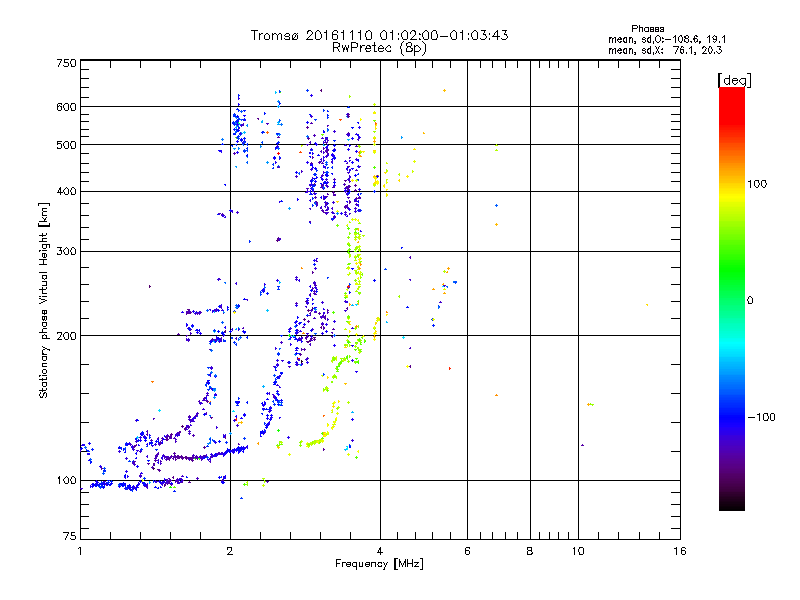
Task: Click the 'Phases' header label
Action: point(647,29)
